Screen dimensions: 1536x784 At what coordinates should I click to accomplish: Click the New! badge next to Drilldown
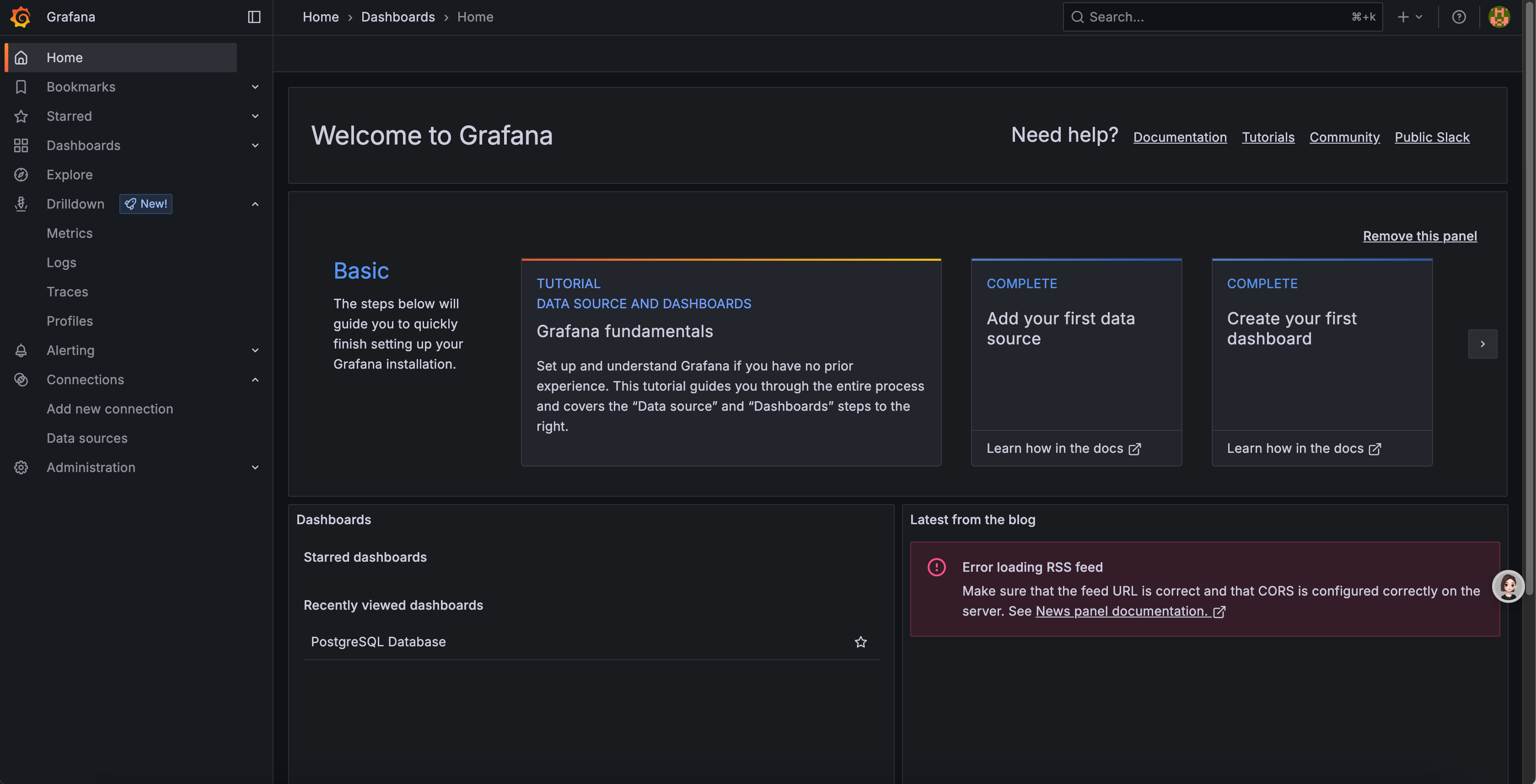pos(145,204)
